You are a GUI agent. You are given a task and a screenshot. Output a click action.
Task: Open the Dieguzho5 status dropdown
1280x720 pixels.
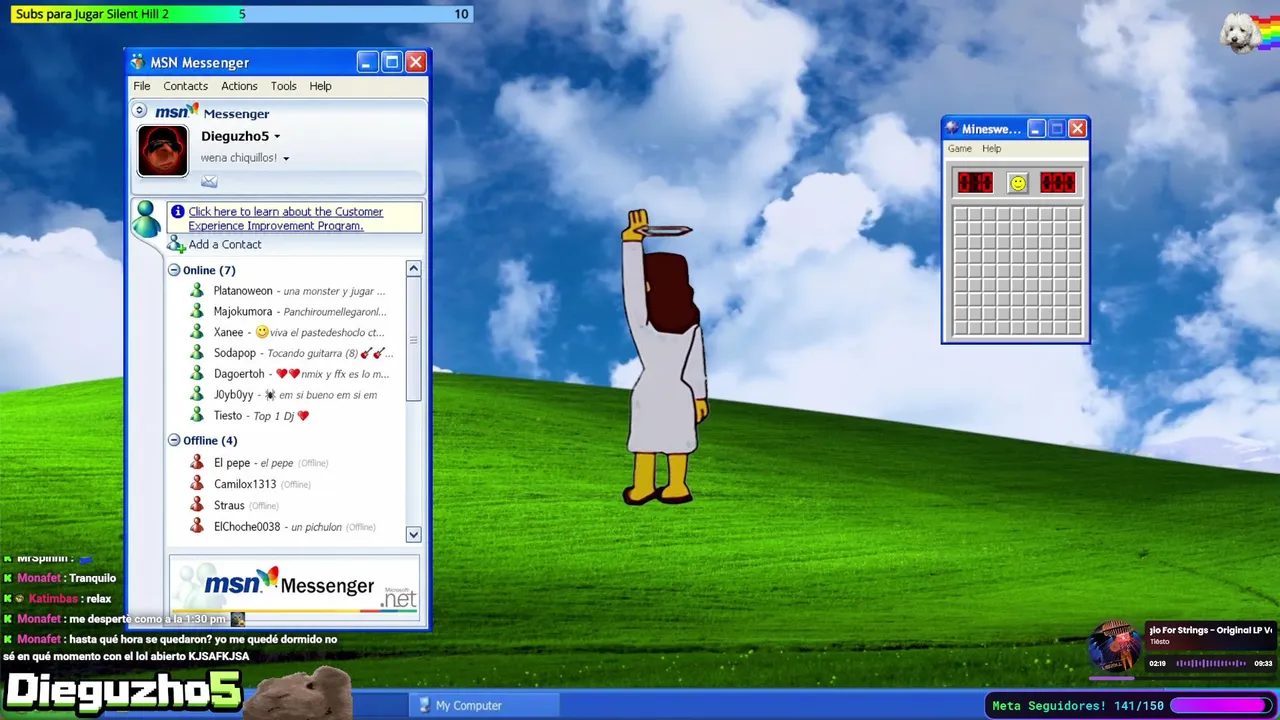(x=277, y=137)
